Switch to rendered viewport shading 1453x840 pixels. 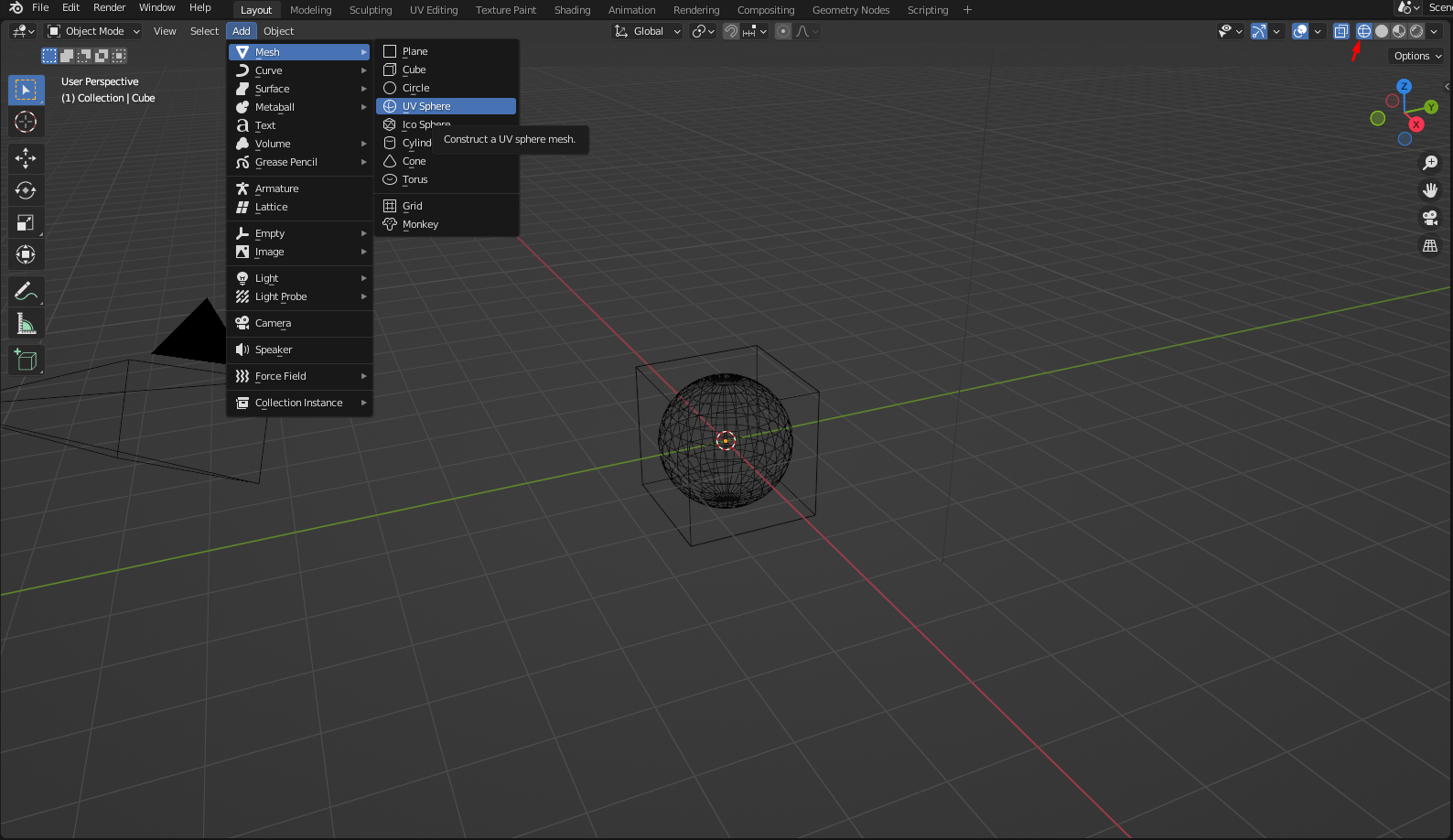click(x=1416, y=31)
